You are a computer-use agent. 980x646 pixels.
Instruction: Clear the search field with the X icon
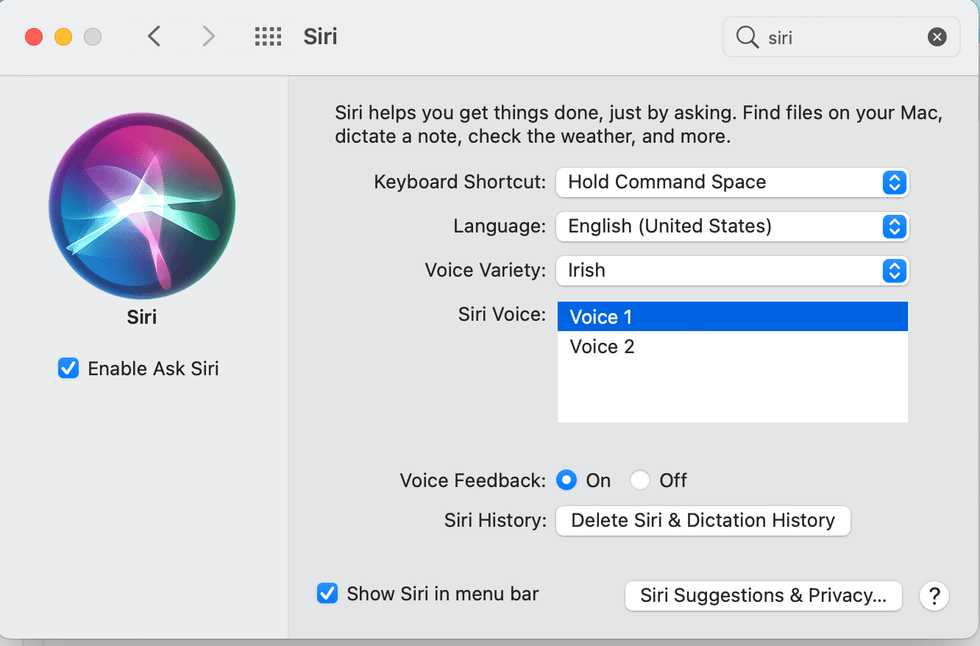pyautogui.click(x=937, y=36)
